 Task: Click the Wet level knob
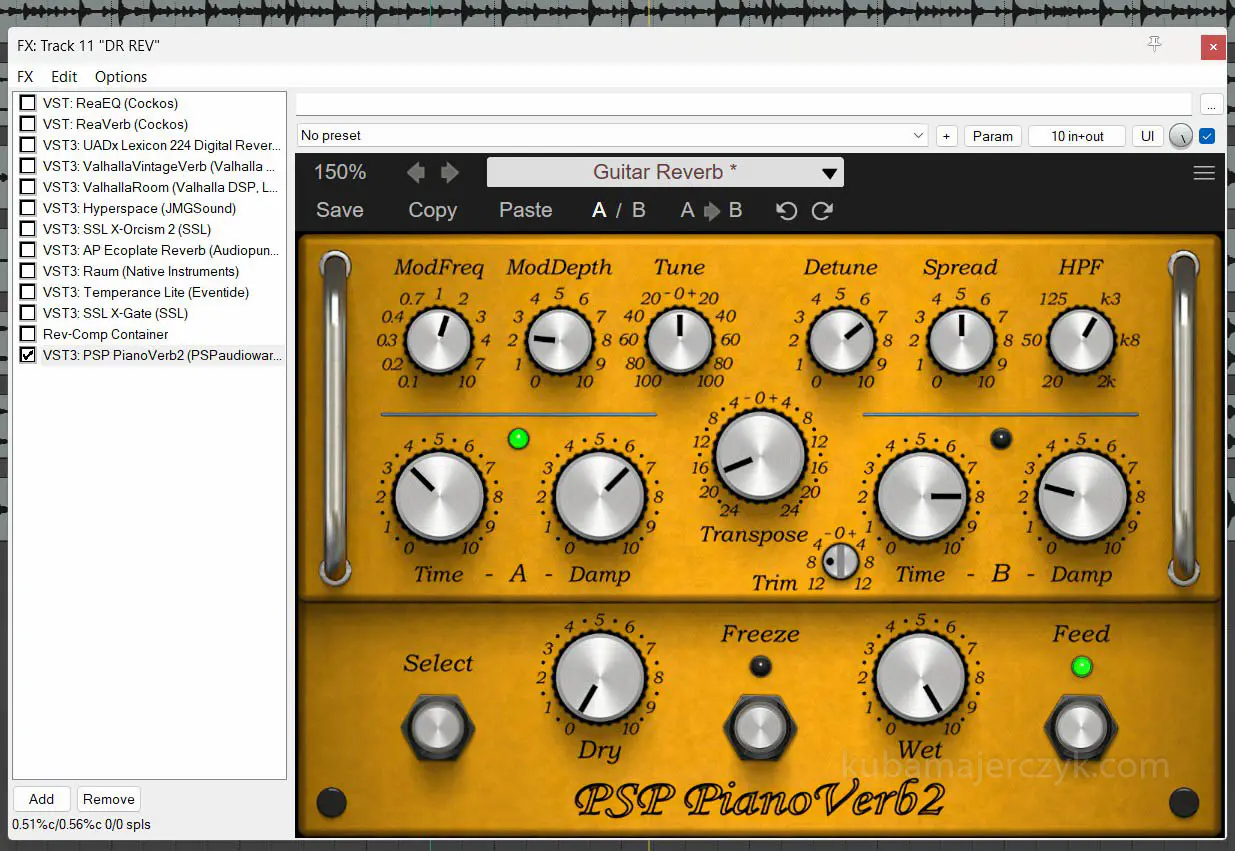[921, 677]
